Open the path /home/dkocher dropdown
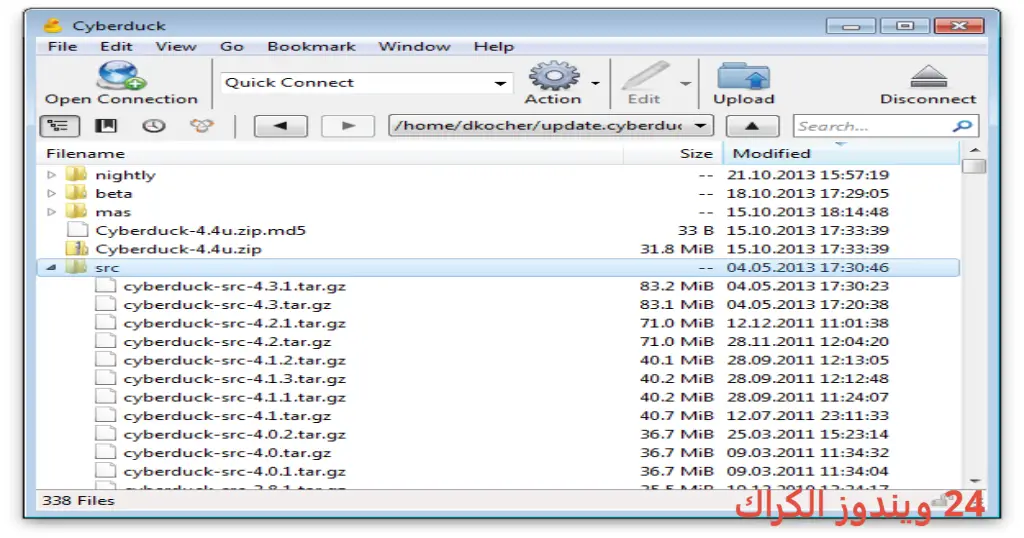 click(x=700, y=125)
